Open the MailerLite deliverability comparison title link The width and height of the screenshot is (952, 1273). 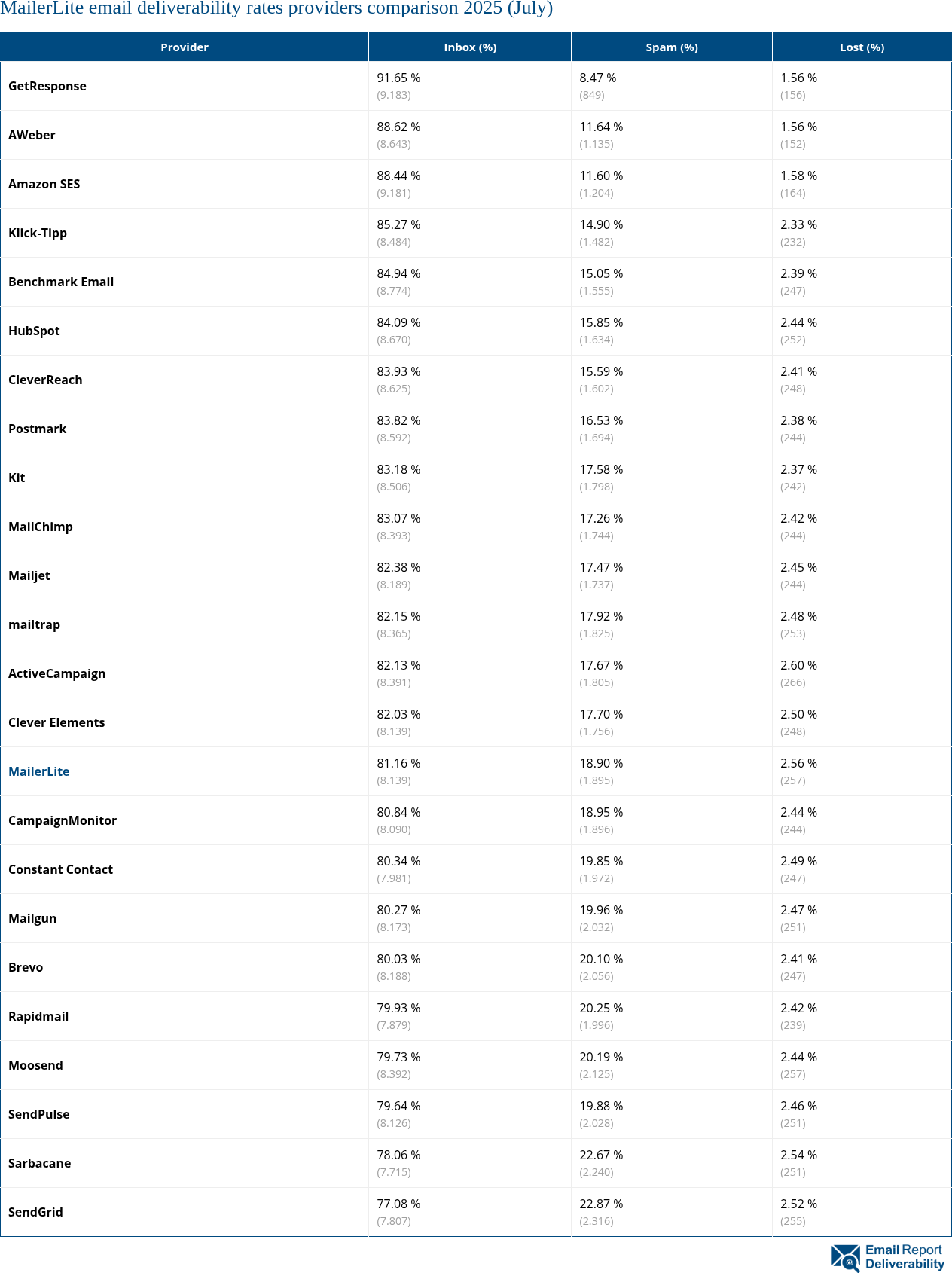pos(276,9)
